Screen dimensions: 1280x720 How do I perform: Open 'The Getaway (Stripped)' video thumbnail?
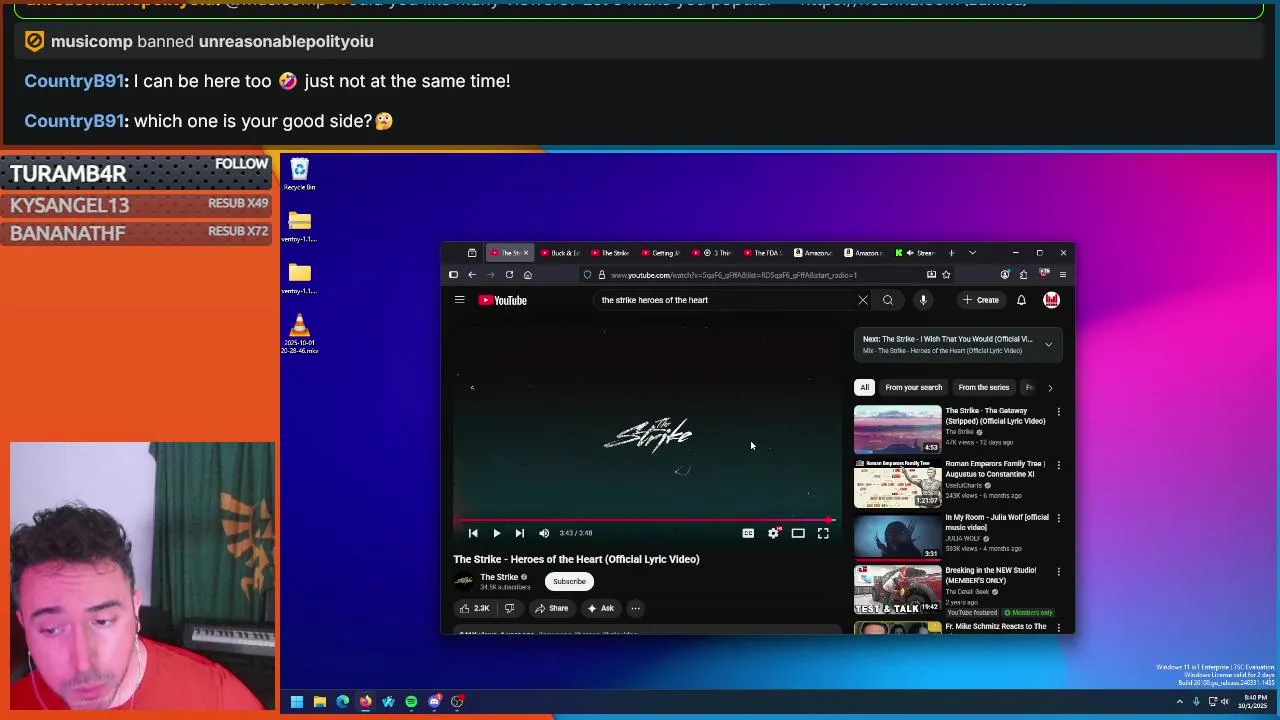click(897, 429)
